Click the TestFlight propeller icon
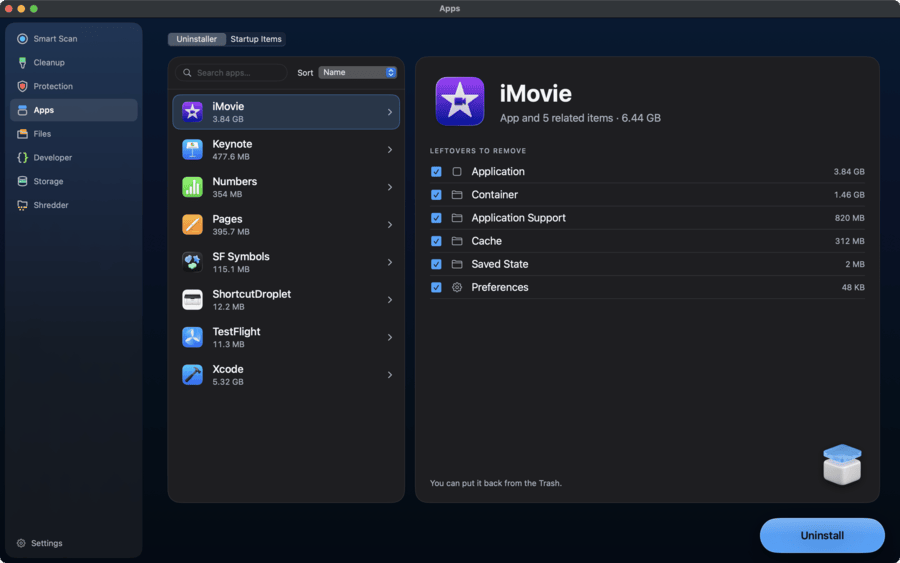 coord(192,337)
